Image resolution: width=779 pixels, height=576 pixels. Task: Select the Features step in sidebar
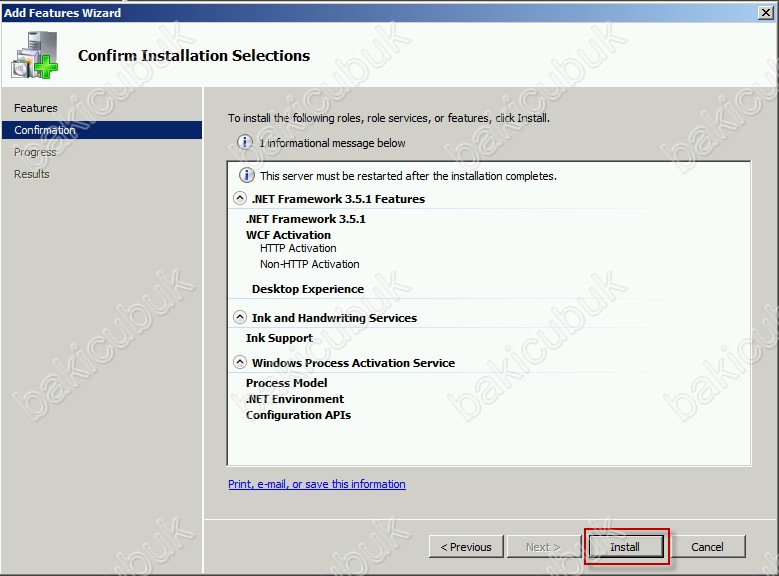click(x=36, y=108)
